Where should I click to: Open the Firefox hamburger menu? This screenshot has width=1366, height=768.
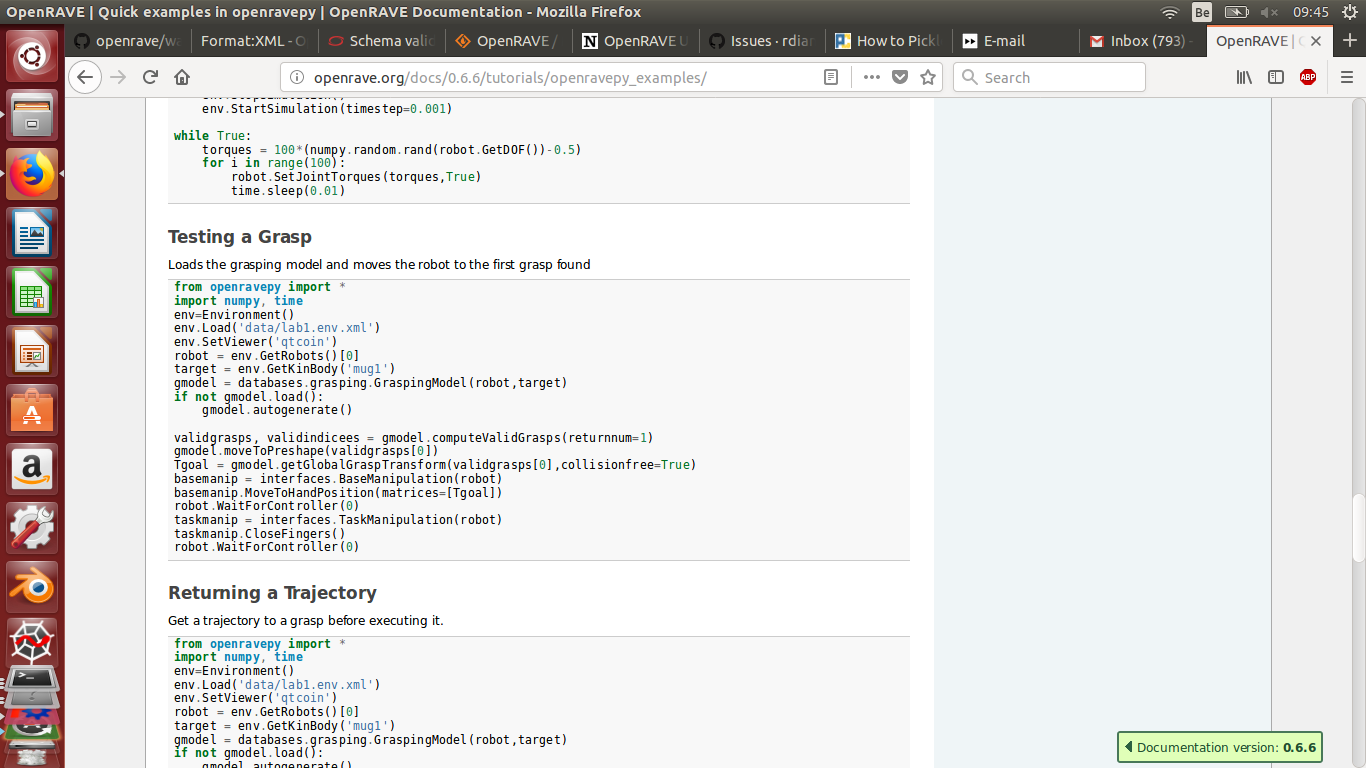pyautogui.click(x=1347, y=77)
